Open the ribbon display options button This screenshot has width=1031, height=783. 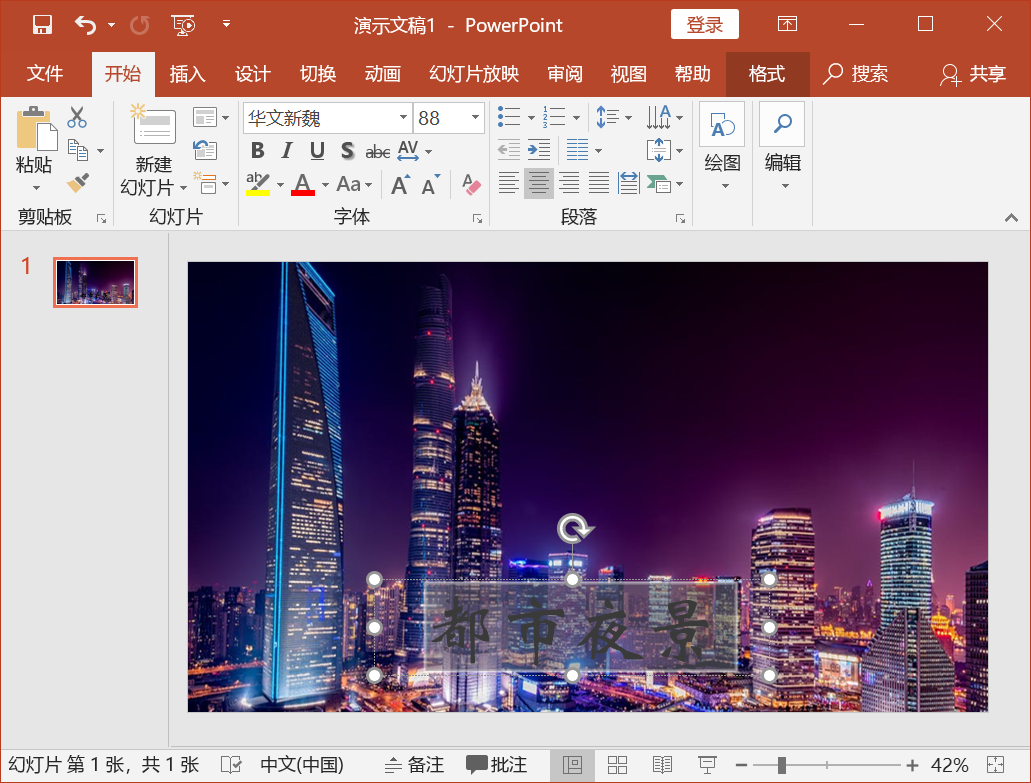tap(787, 25)
